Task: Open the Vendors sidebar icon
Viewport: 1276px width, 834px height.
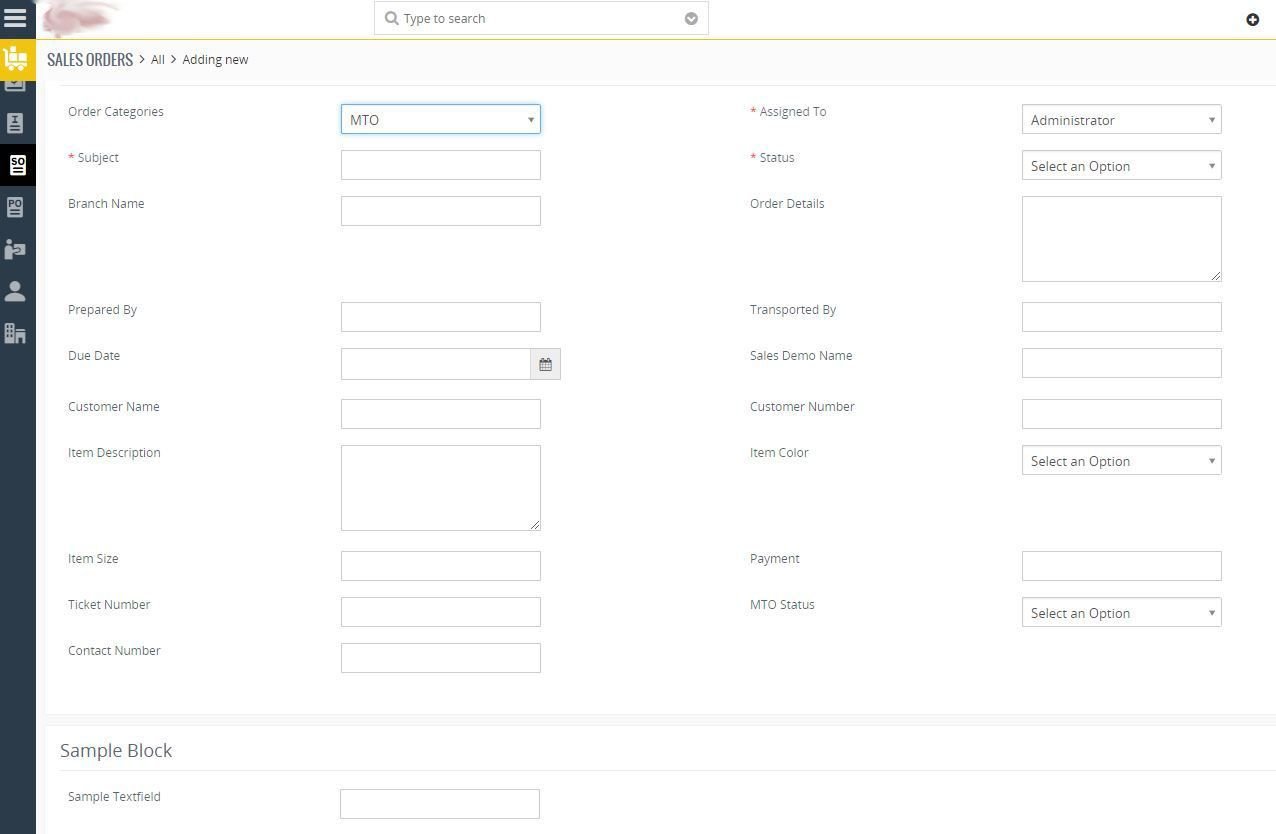Action: tap(15, 249)
